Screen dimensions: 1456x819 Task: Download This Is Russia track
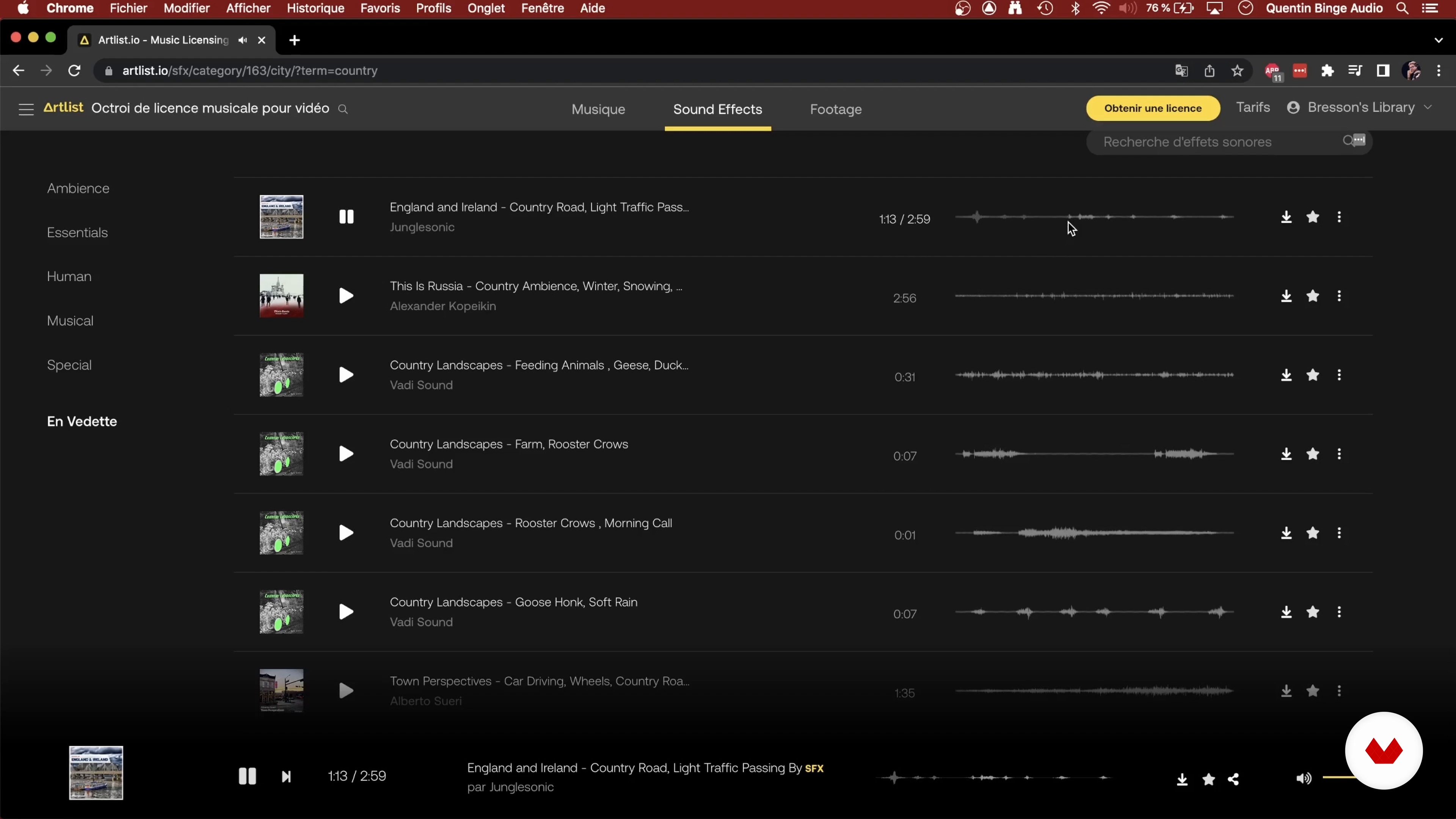pos(1286,296)
